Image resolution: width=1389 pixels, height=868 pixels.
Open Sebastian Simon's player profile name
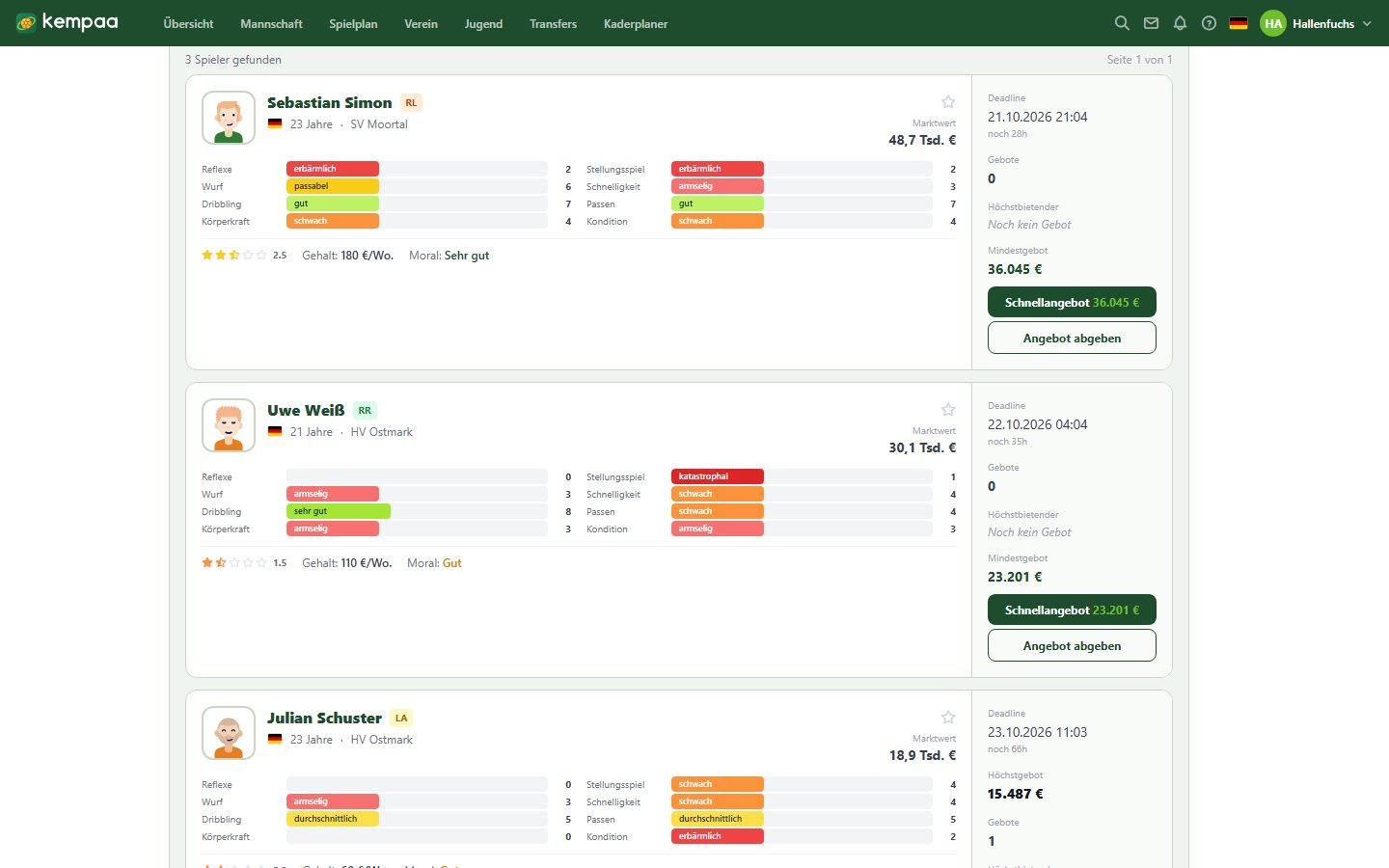pos(330,102)
